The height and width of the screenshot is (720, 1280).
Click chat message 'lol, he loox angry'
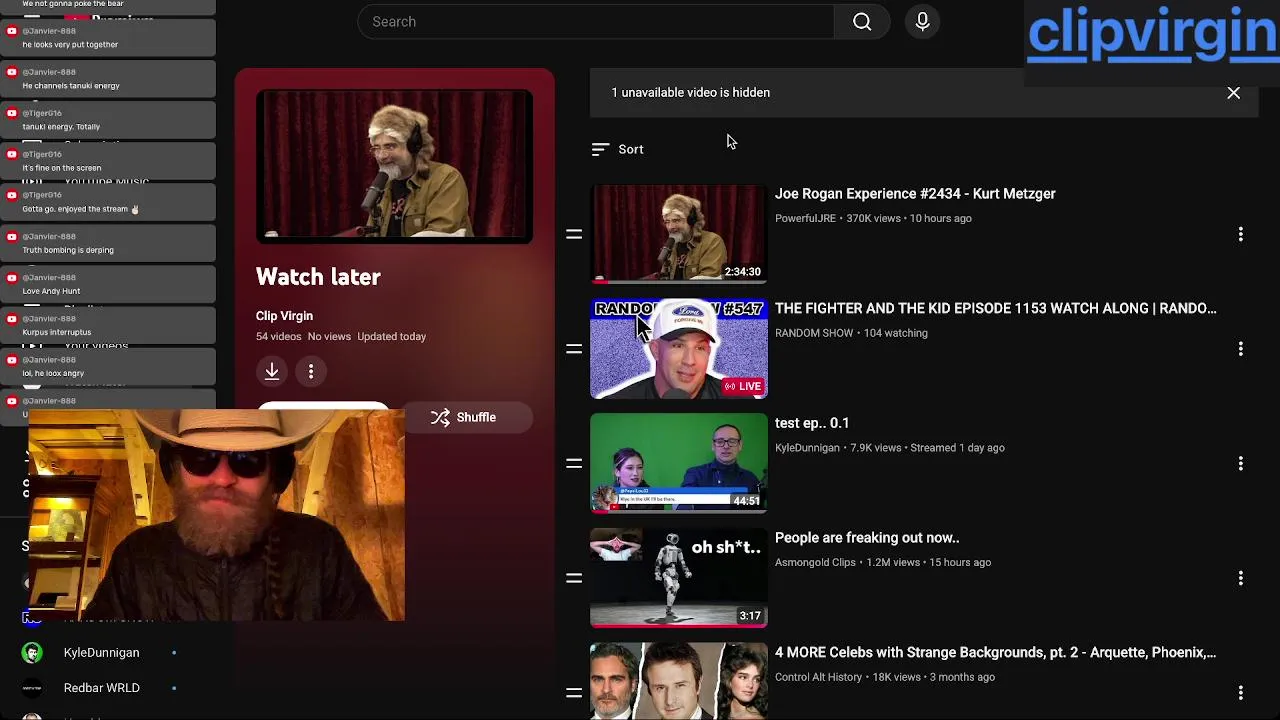[x=53, y=373]
